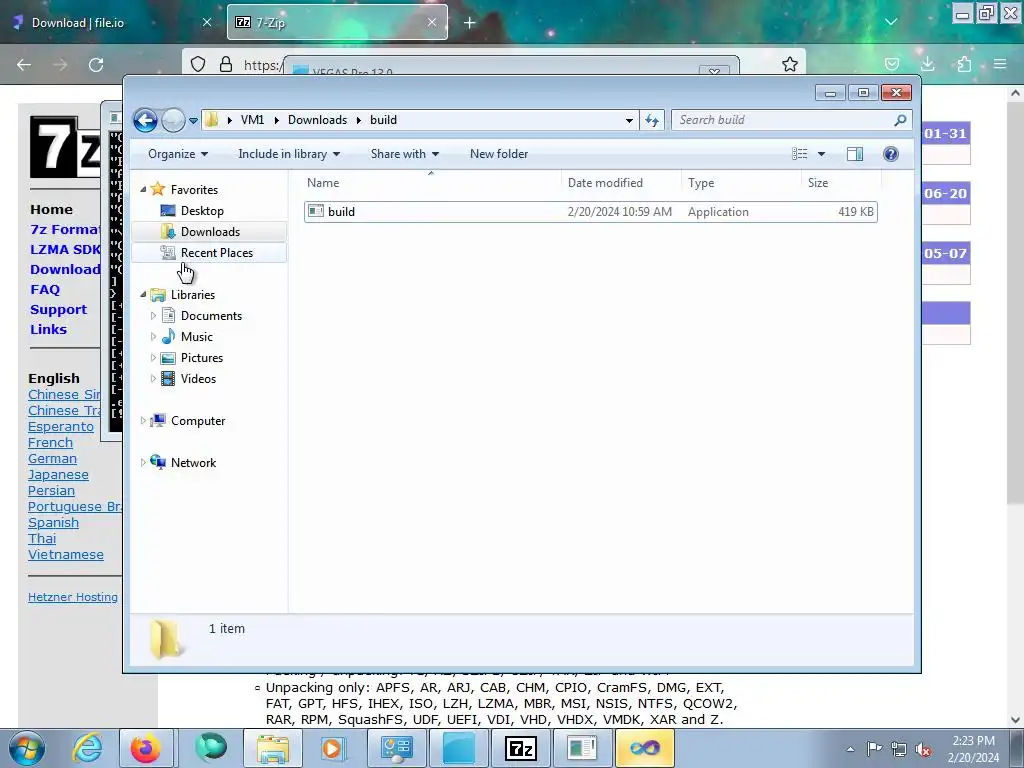
Task: Open recent pages dropdown beside forward arrow
Action: pos(193,121)
